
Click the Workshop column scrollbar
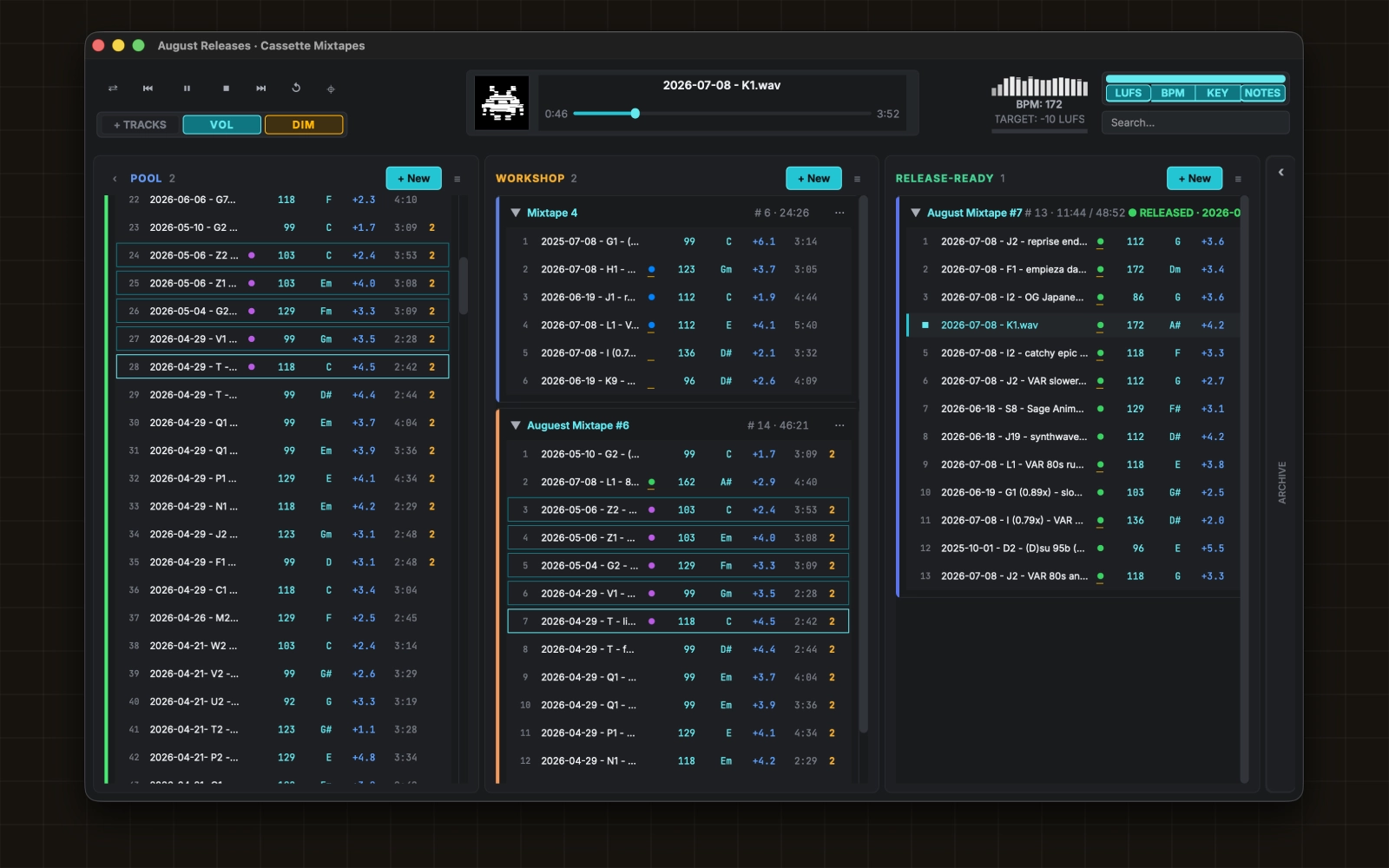(x=863, y=464)
